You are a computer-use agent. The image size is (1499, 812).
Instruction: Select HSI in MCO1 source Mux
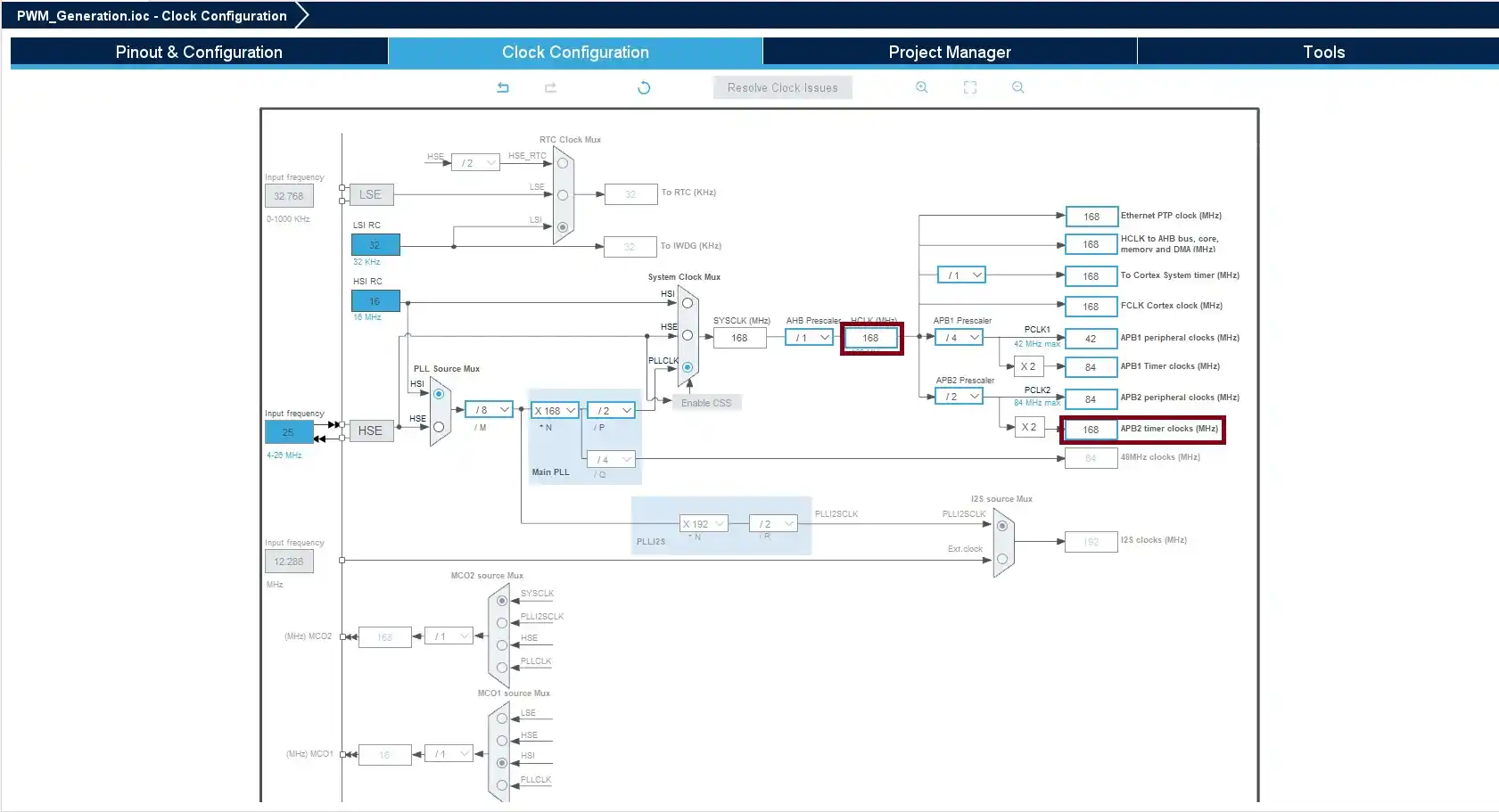click(502, 763)
